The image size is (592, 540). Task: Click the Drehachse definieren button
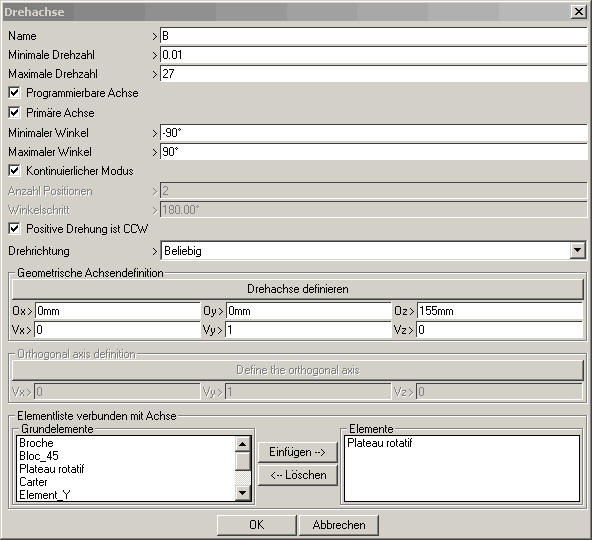pyautogui.click(x=298, y=289)
